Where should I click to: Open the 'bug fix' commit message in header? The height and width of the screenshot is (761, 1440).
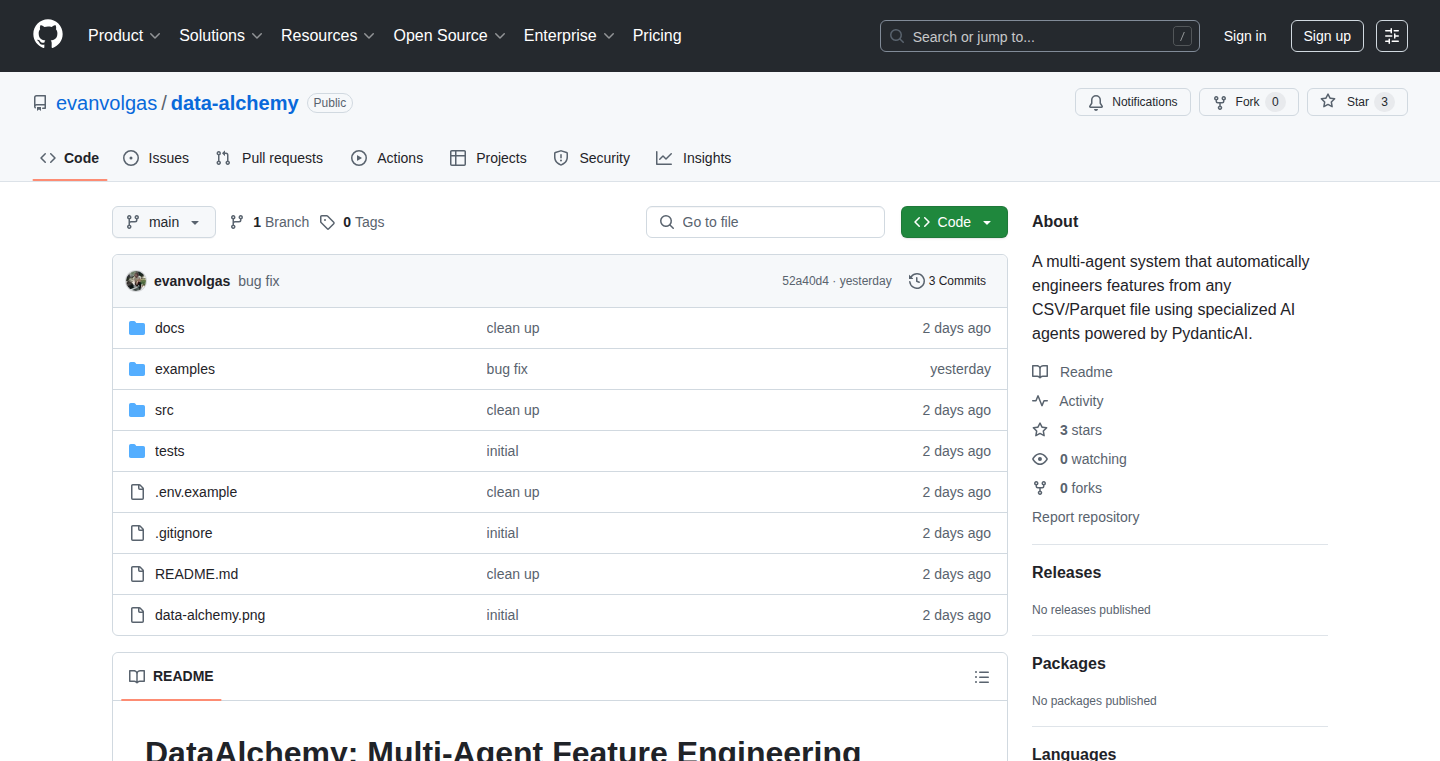click(259, 281)
